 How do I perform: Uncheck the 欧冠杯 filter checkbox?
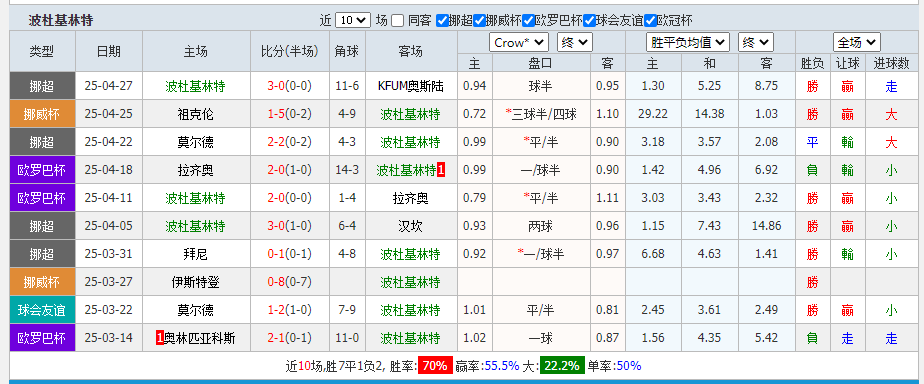(x=650, y=21)
